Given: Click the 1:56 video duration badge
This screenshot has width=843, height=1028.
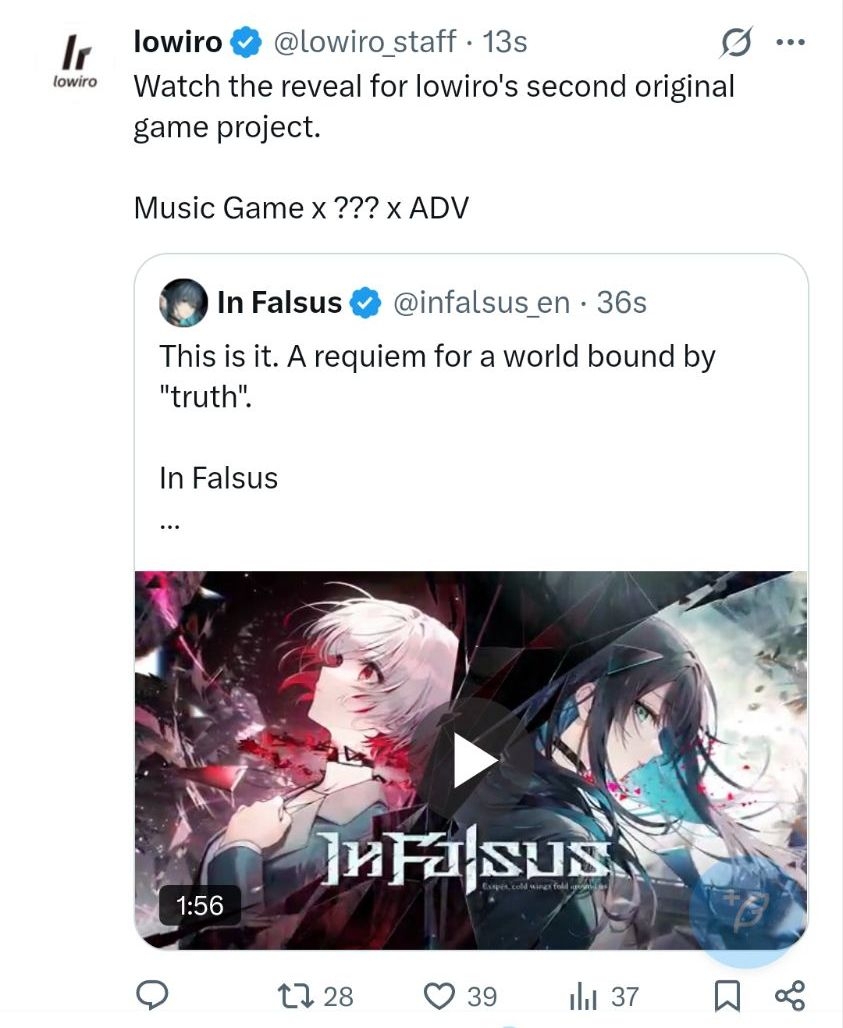Looking at the screenshot, I should tap(200, 905).
